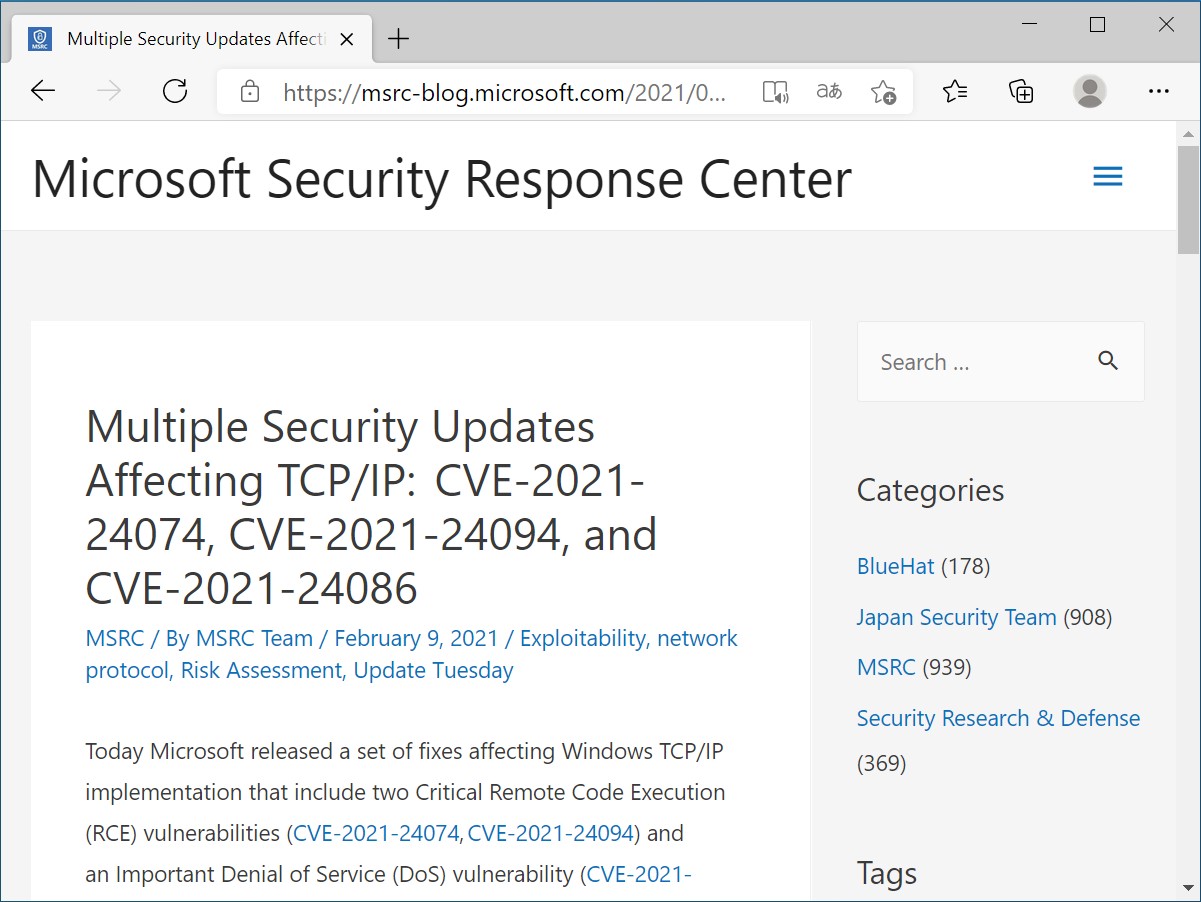Viewport: 1201px width, 902px height.
Task: Open a new browser tab
Action: (x=398, y=39)
